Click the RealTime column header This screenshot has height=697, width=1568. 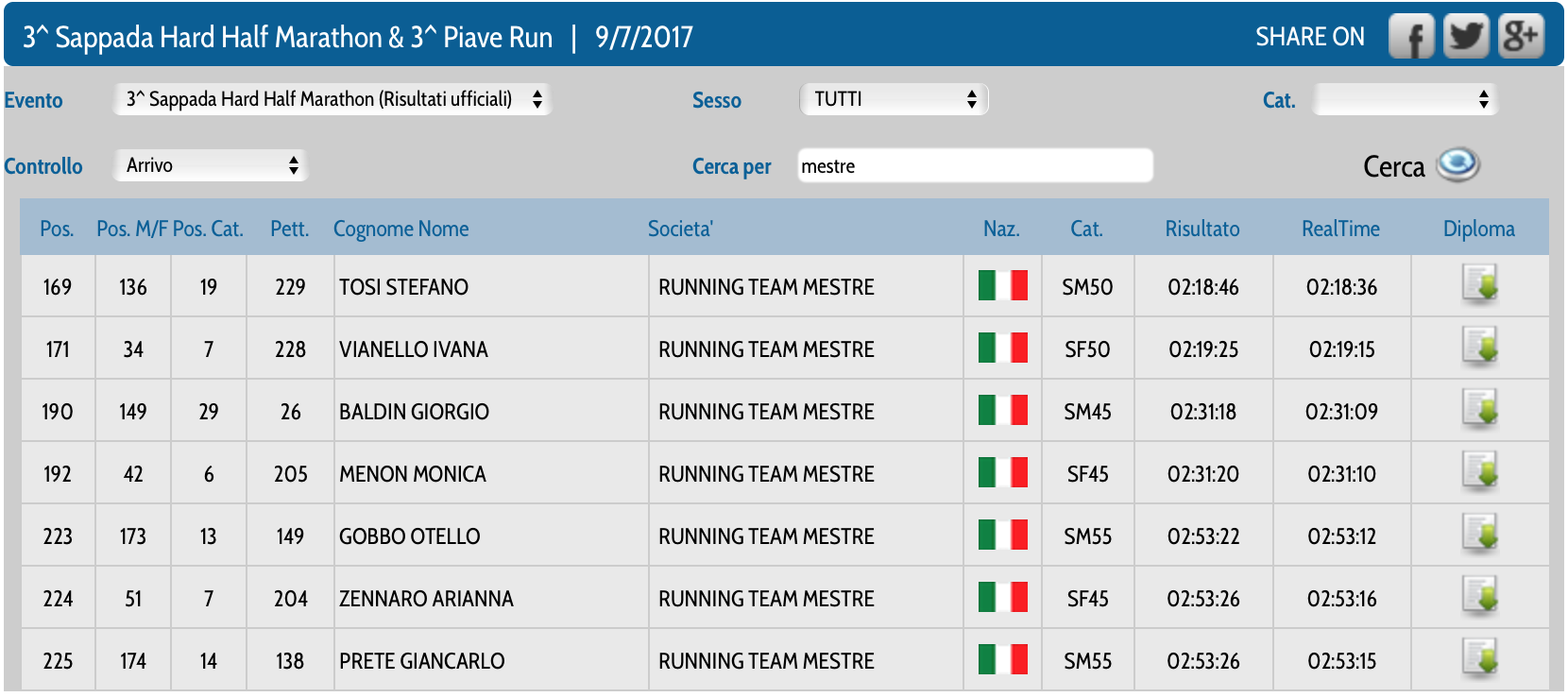1339,229
